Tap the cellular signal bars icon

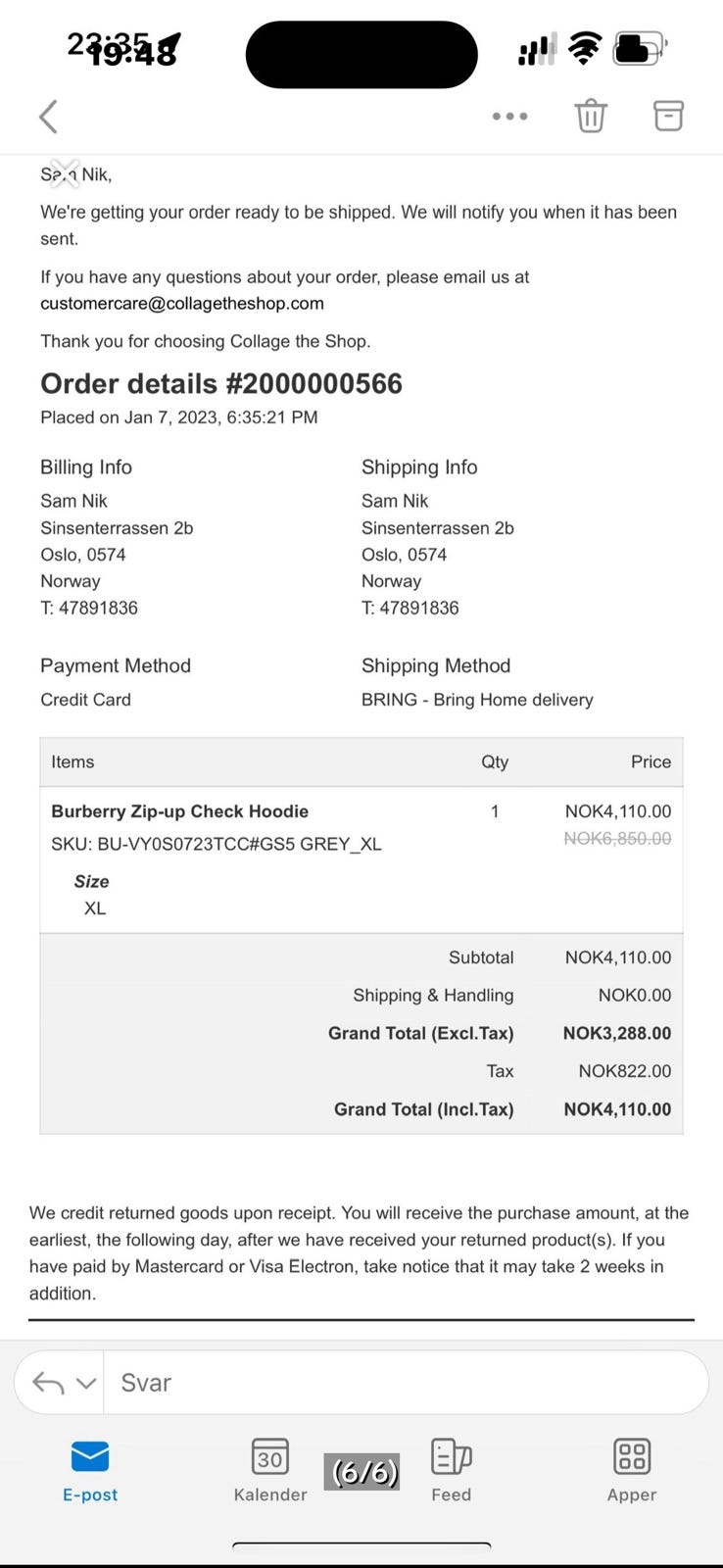(x=536, y=49)
